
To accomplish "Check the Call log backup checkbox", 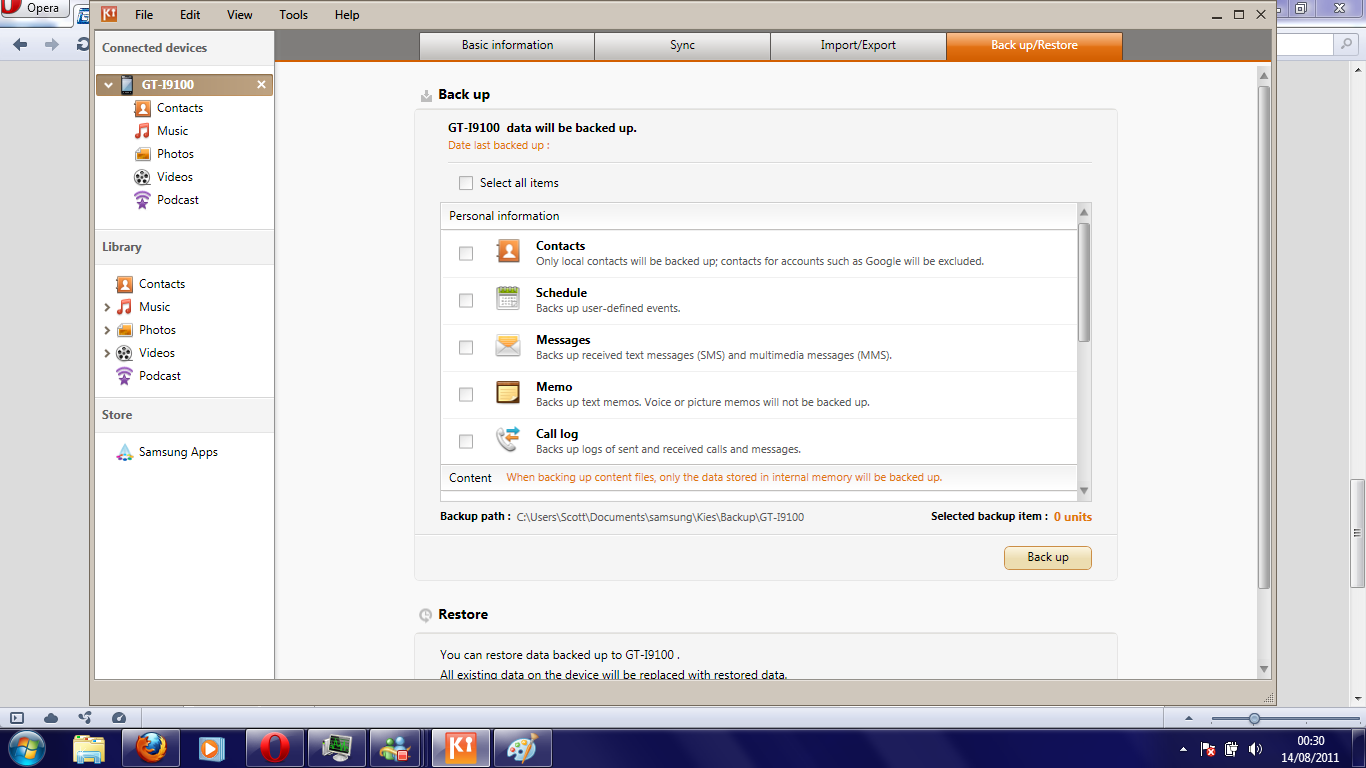I will pos(466,442).
